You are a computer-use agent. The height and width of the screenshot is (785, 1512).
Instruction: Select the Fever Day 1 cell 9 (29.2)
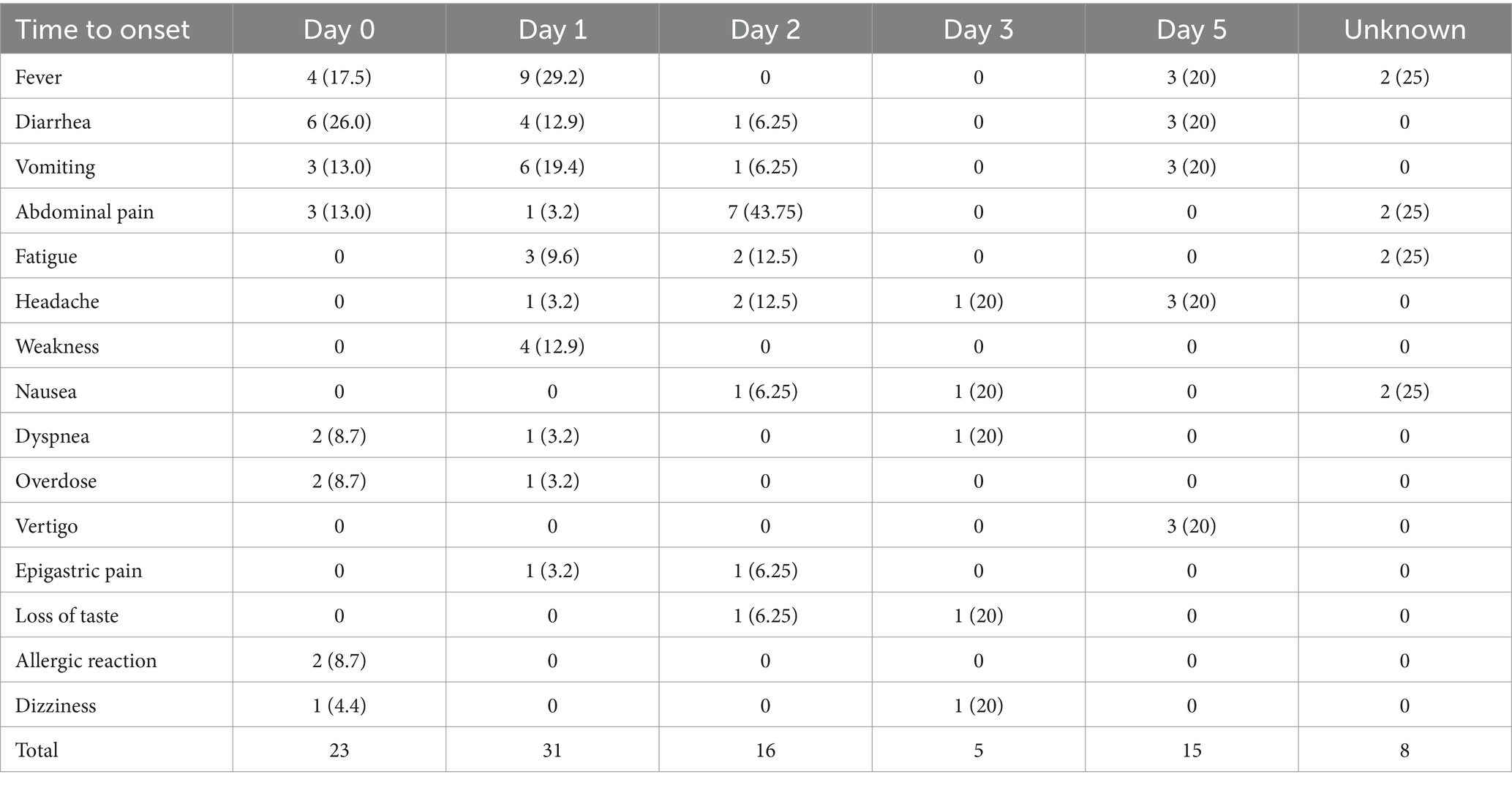point(552,77)
